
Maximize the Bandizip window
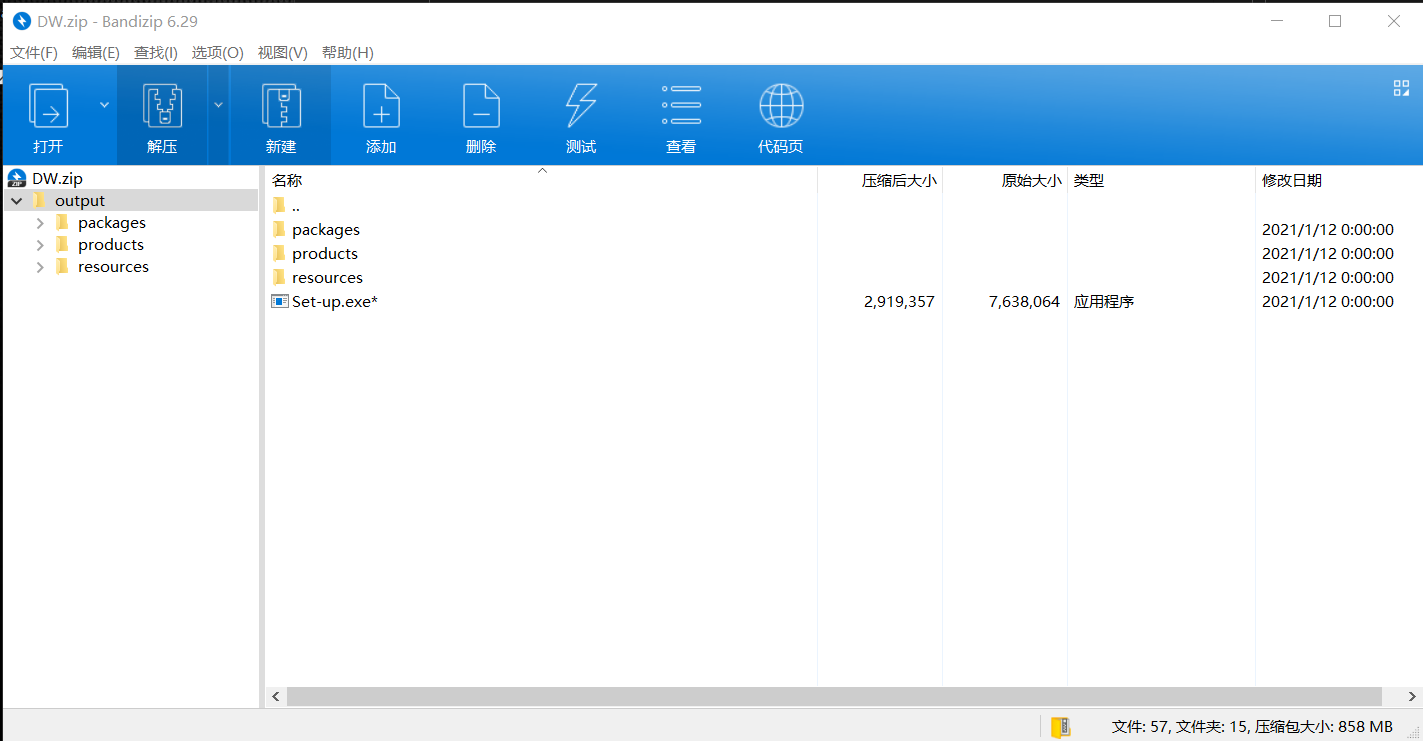tap(1335, 21)
